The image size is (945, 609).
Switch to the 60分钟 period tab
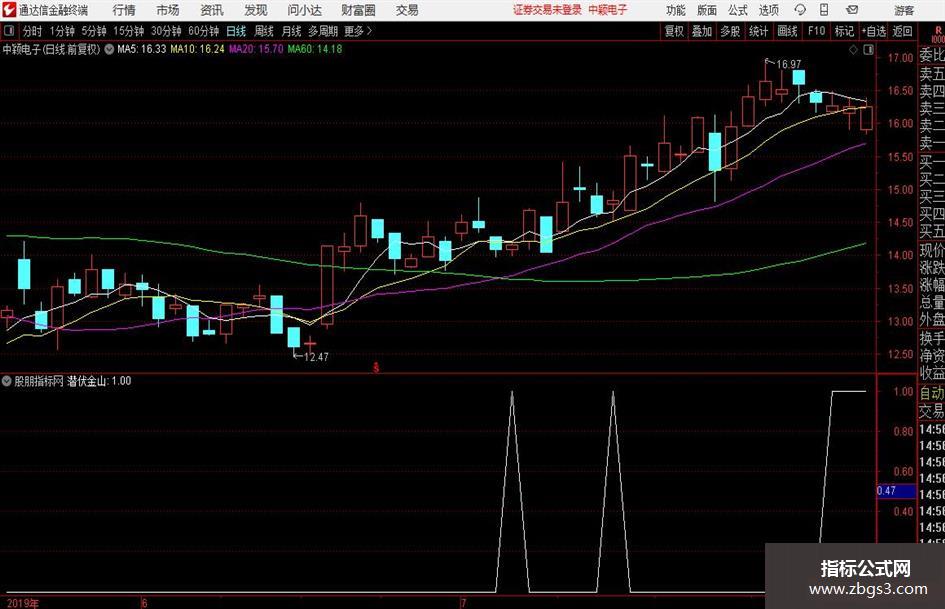click(203, 31)
